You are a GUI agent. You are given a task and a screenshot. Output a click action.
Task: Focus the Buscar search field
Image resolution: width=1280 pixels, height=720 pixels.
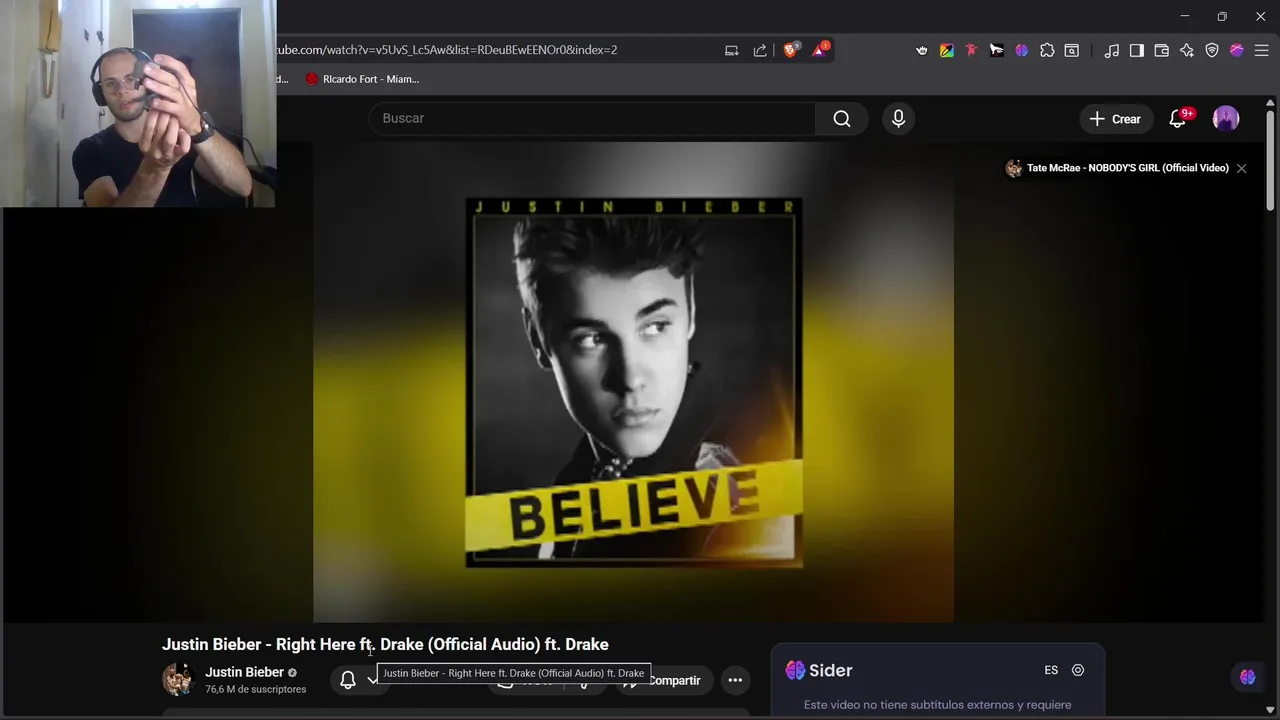click(x=592, y=118)
